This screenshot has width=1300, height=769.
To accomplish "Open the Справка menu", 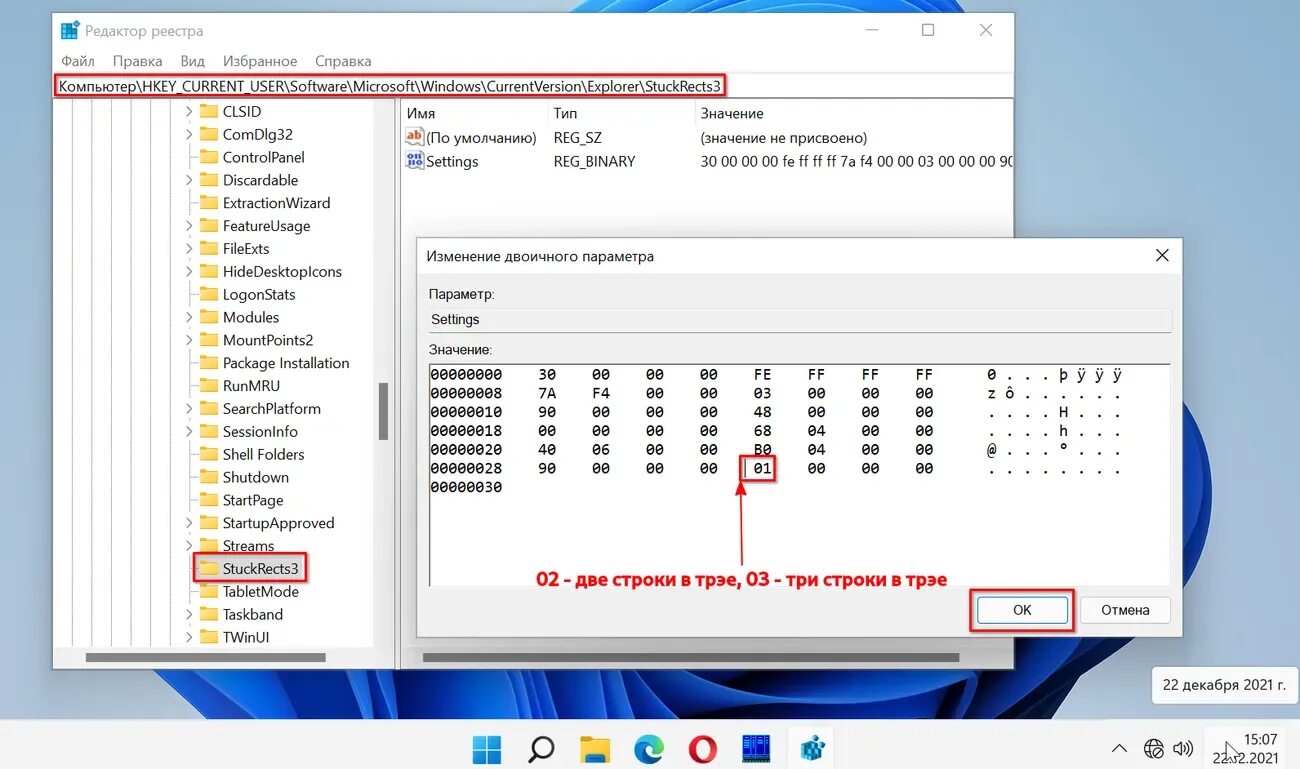I will 343,61.
